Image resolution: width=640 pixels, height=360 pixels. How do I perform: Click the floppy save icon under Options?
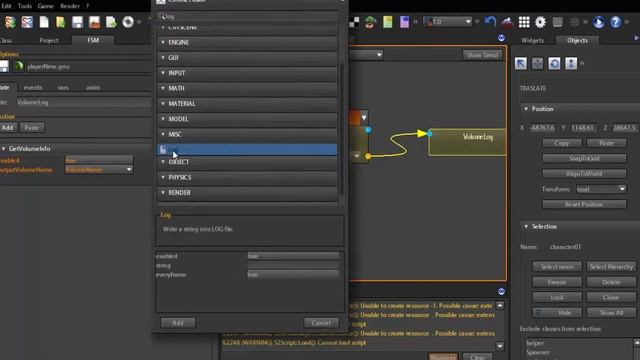(x=4, y=66)
